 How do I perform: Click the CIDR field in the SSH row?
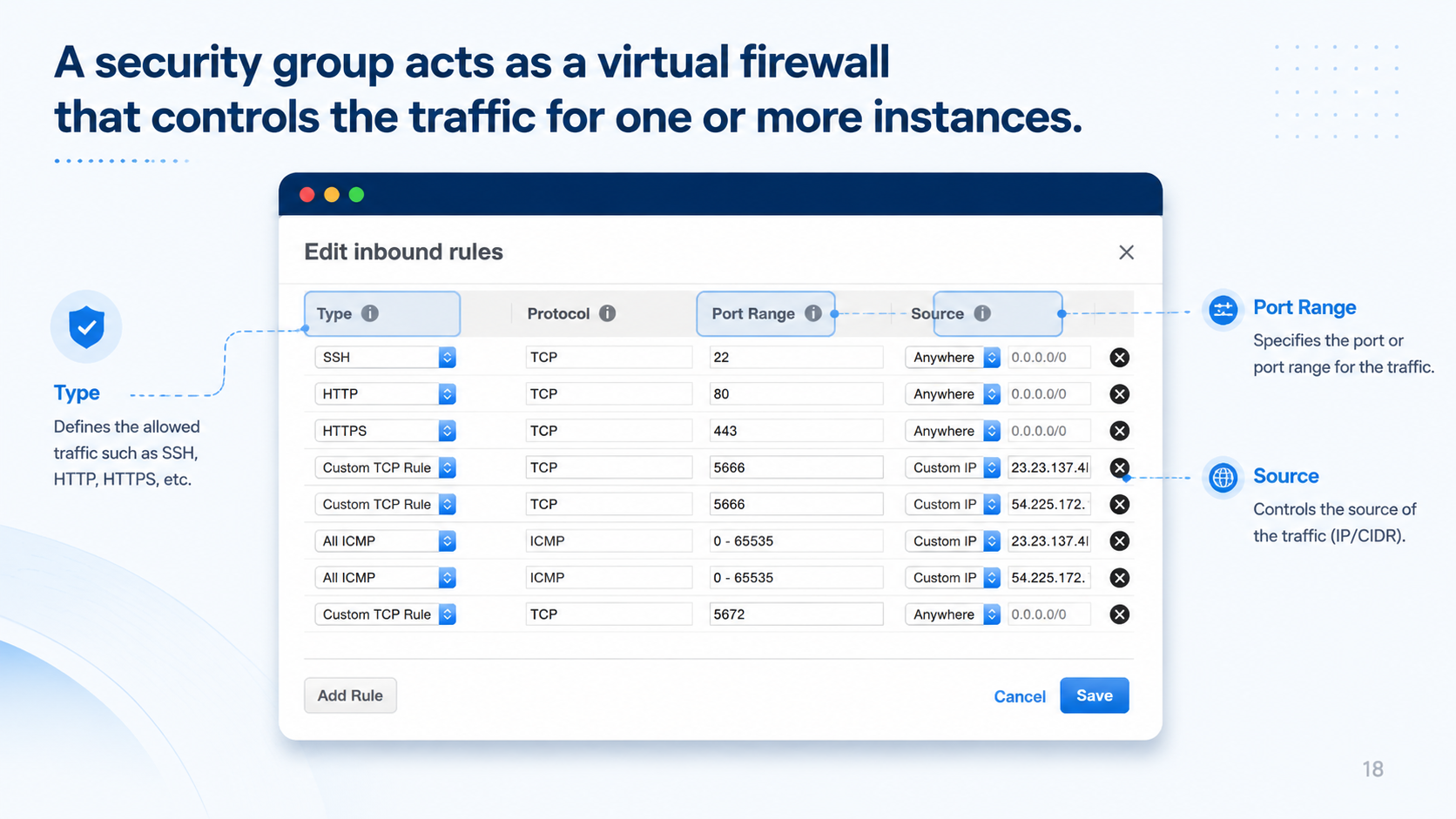pyautogui.click(x=1049, y=357)
